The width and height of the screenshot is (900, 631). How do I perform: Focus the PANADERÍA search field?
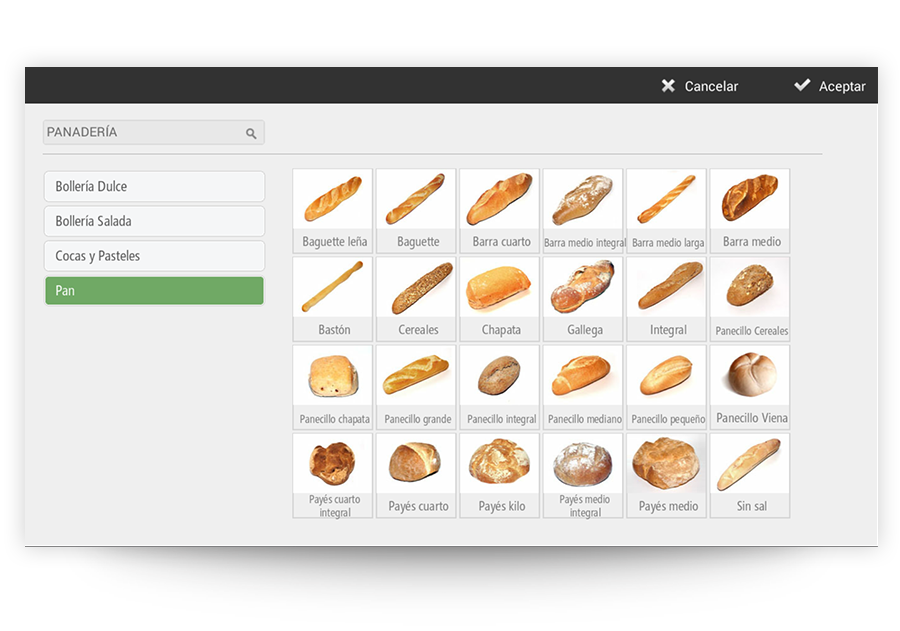click(154, 133)
